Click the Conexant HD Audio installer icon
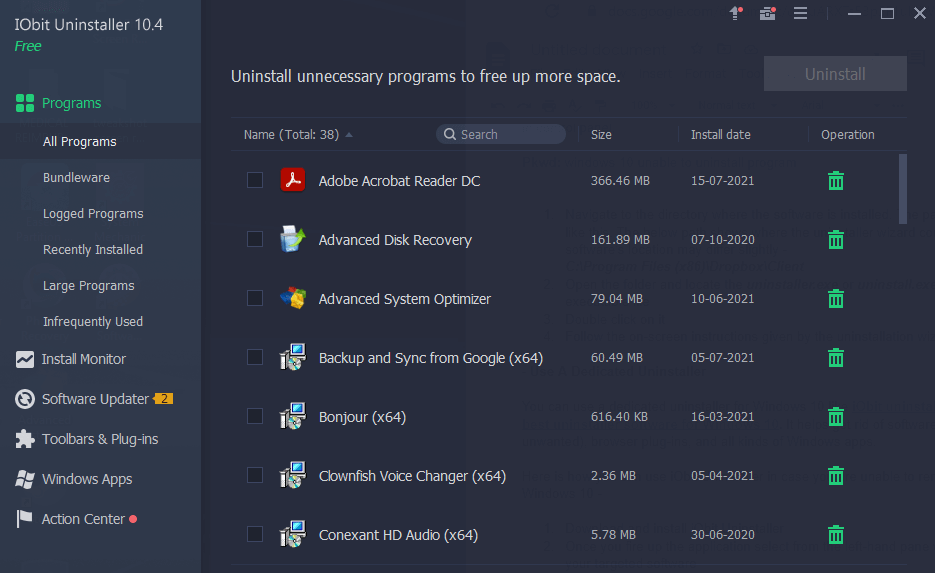The image size is (935, 573). pos(293,534)
